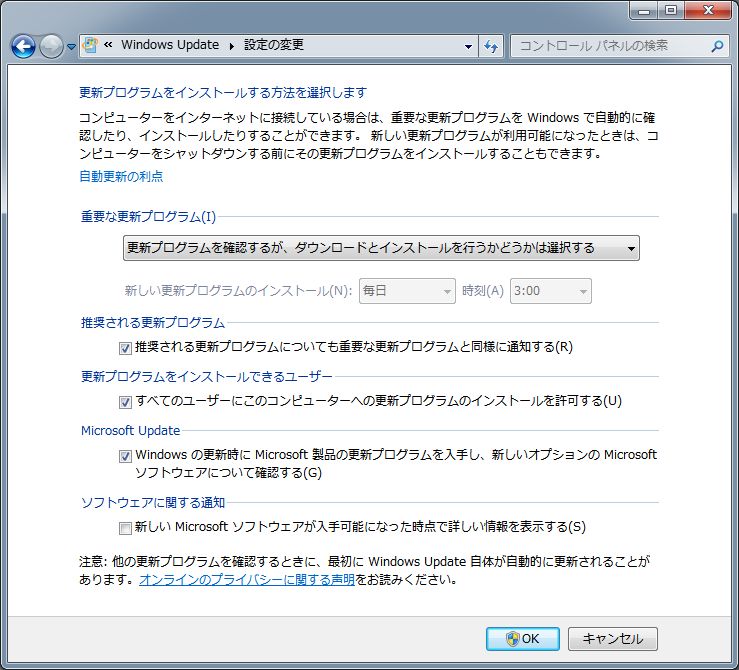
Task: Click the disabled 3:00 time dropdown
Action: click(x=550, y=291)
